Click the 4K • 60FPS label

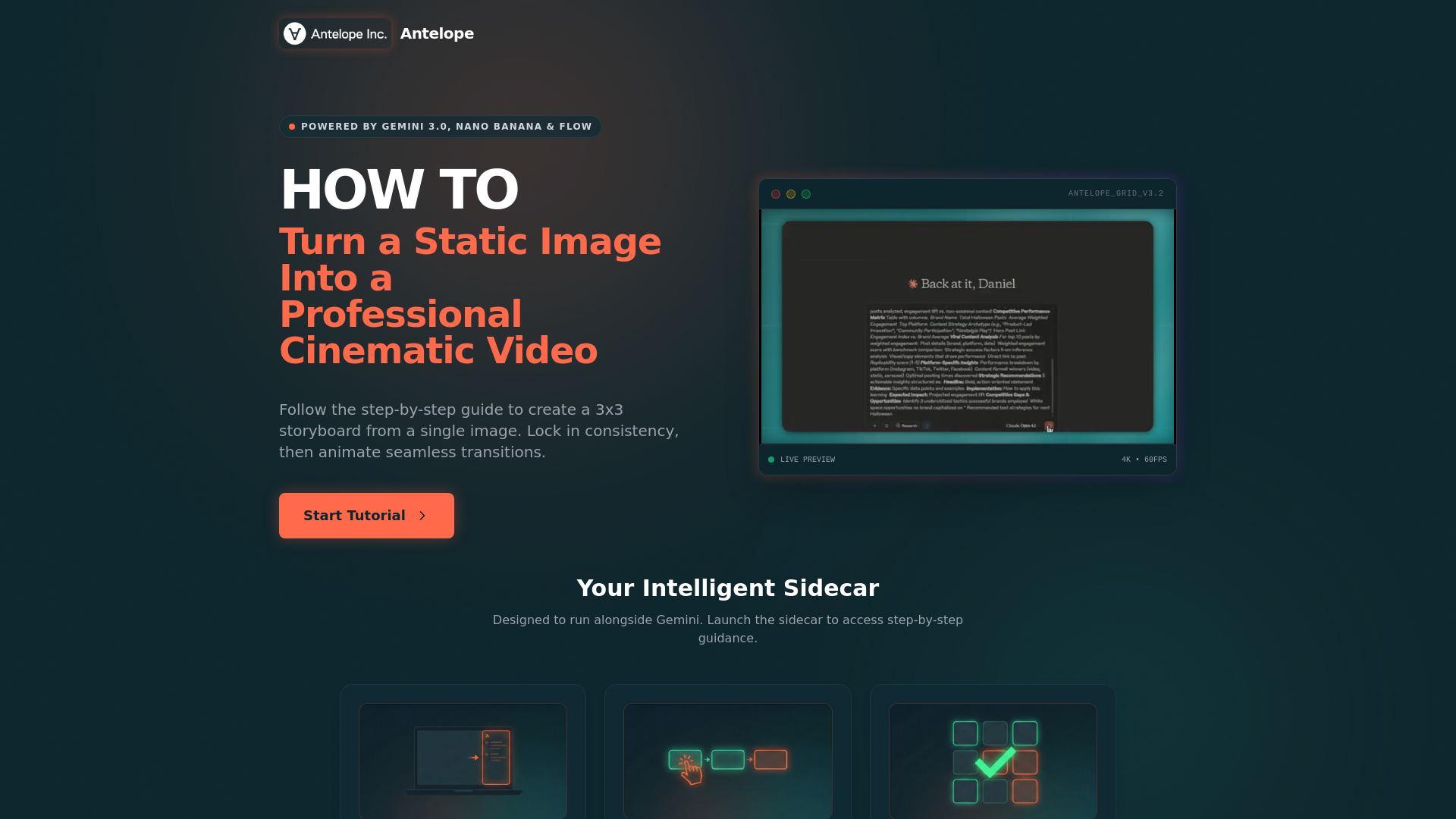1144,460
